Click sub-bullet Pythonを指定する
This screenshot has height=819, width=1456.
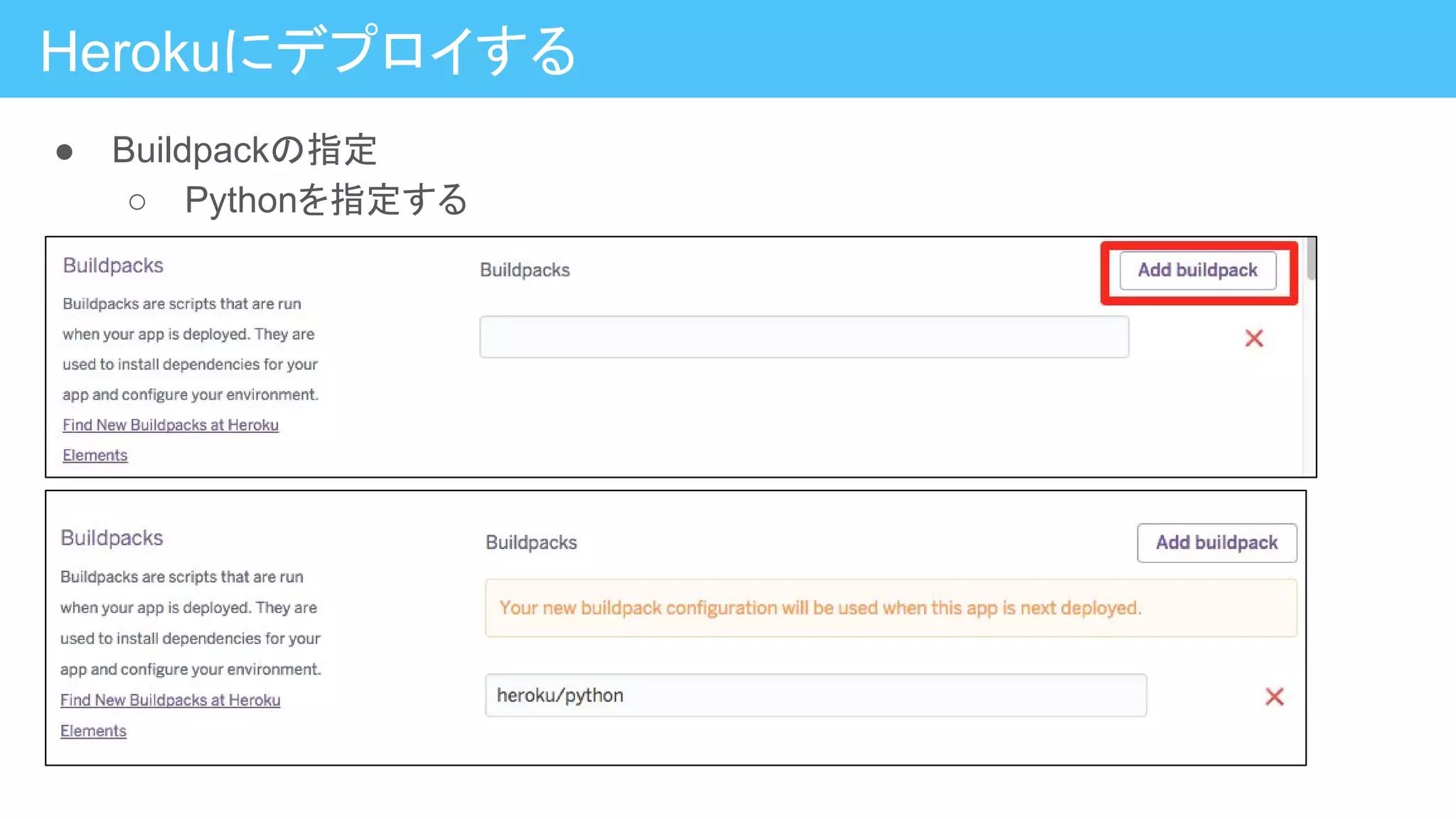click(x=326, y=200)
